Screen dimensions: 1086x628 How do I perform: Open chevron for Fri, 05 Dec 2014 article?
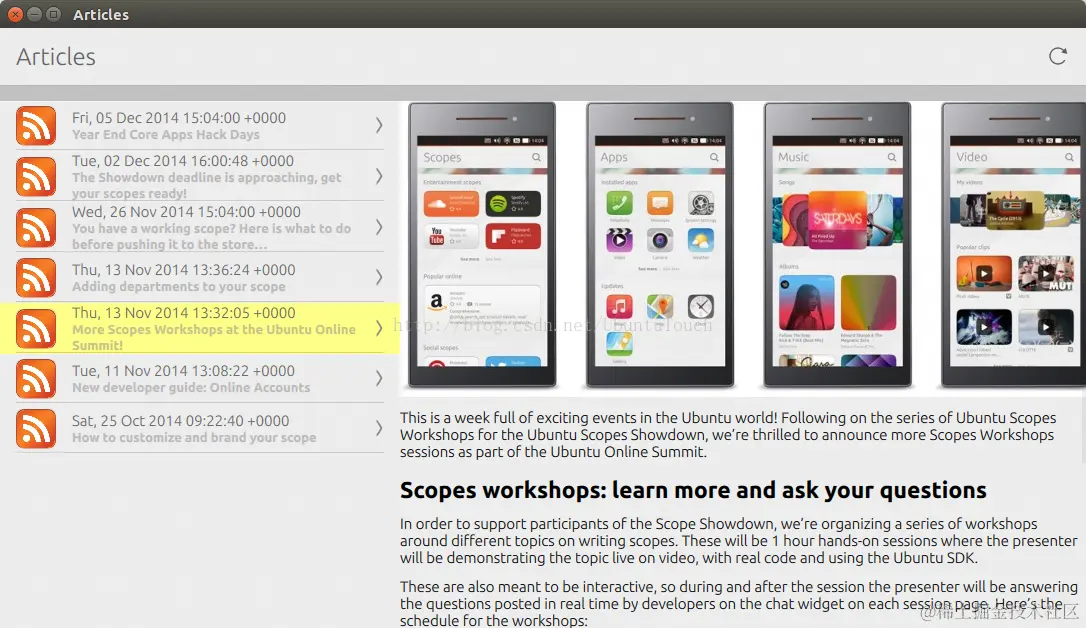(x=379, y=125)
